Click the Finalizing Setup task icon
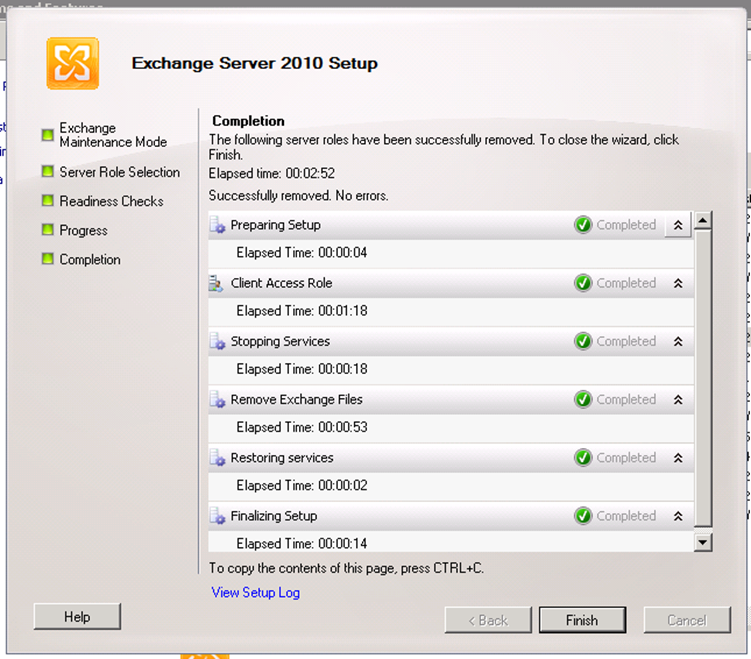This screenshot has width=751, height=659. (x=217, y=516)
